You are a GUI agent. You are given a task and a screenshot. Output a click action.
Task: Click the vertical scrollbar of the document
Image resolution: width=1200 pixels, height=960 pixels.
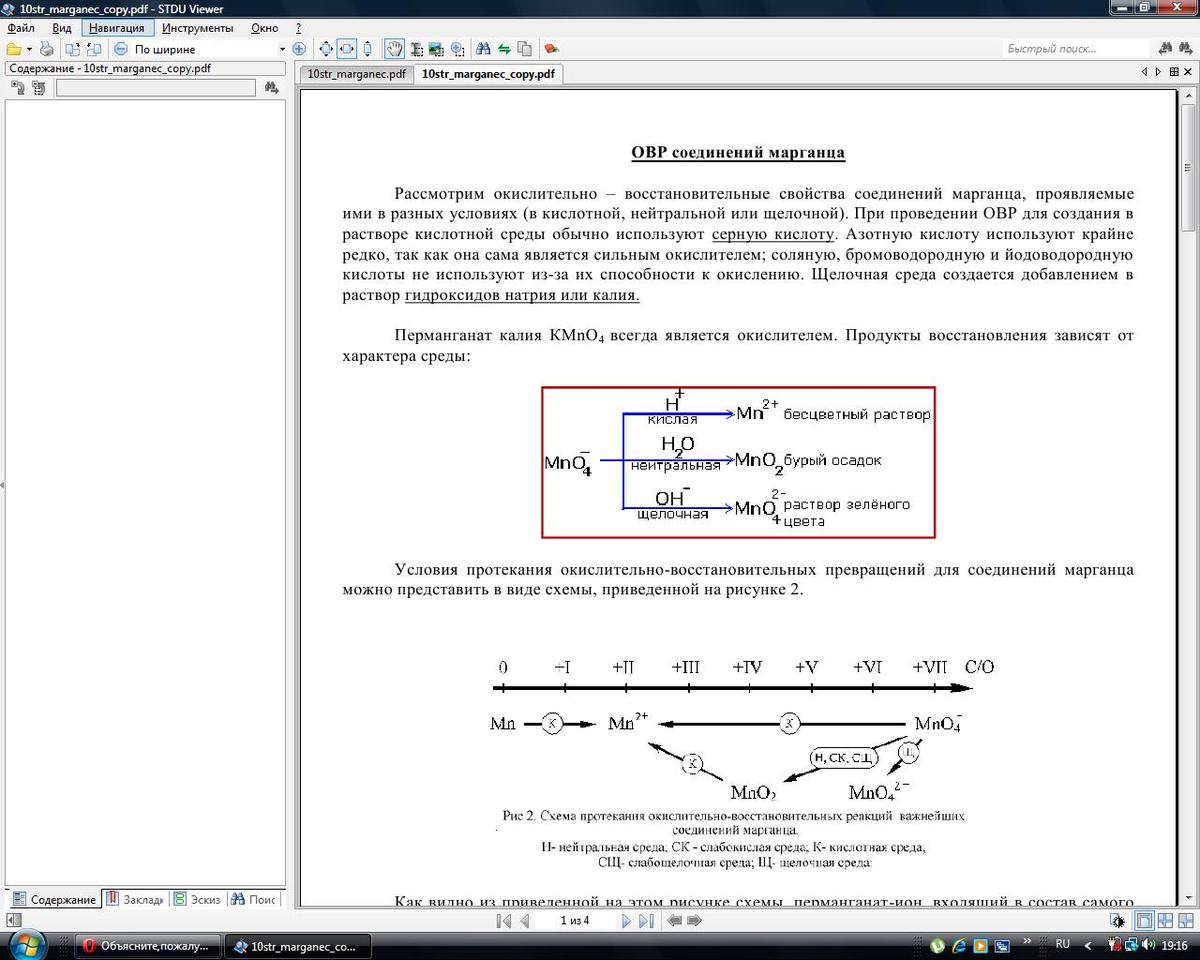pos(1187,500)
